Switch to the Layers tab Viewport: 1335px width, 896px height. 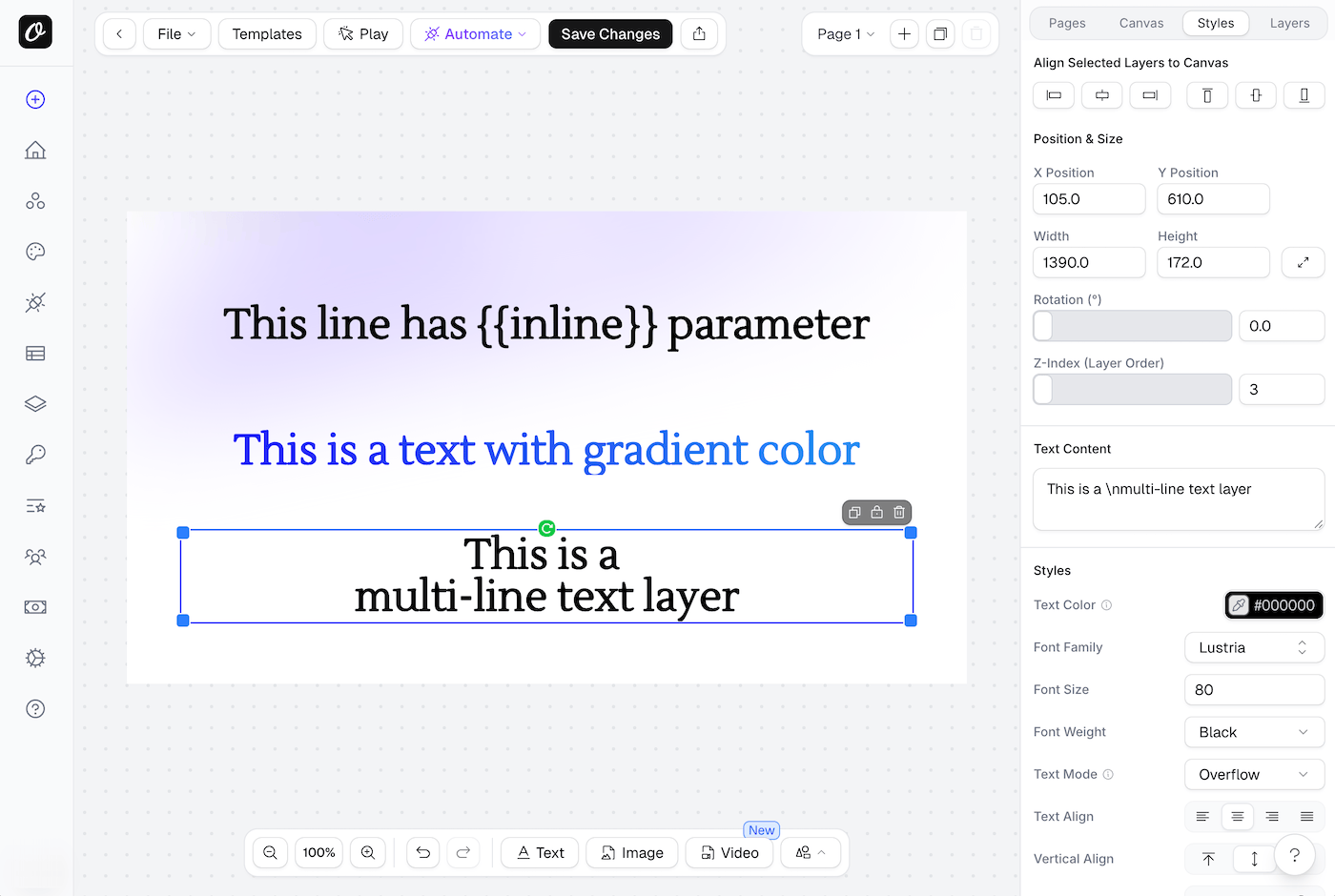click(x=1289, y=23)
